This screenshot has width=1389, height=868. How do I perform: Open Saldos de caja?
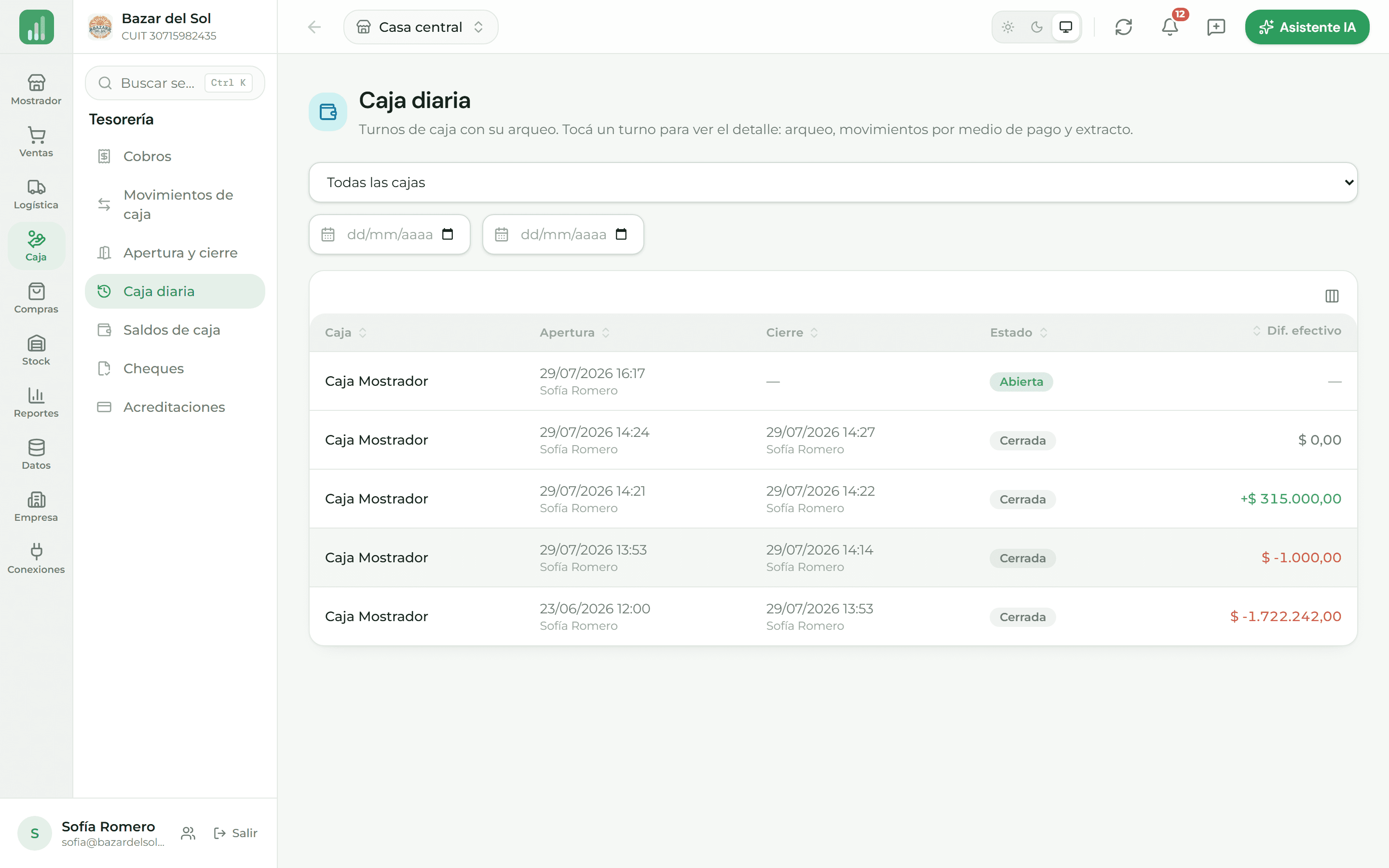[175, 329]
